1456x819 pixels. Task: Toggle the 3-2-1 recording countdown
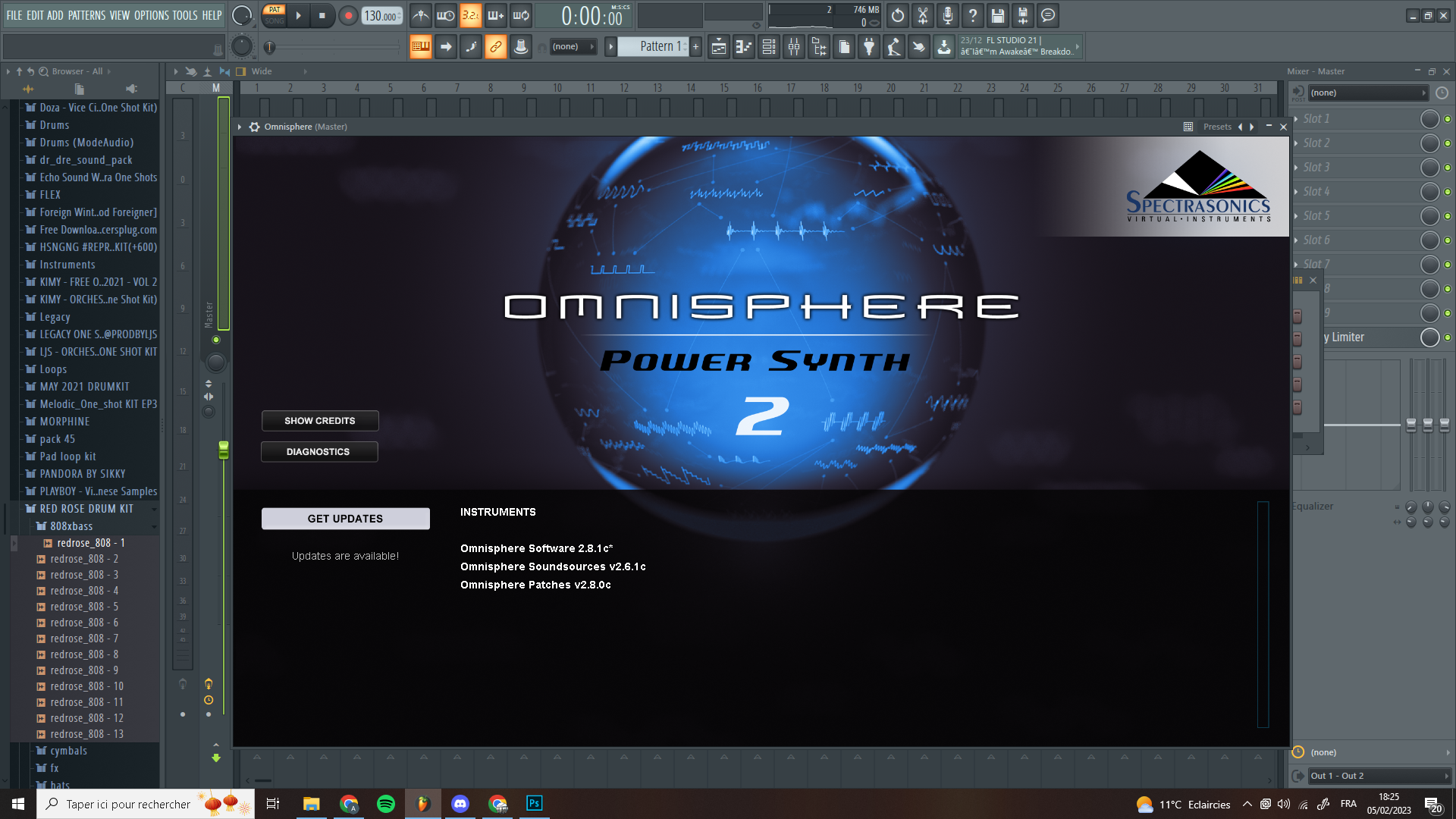(471, 15)
